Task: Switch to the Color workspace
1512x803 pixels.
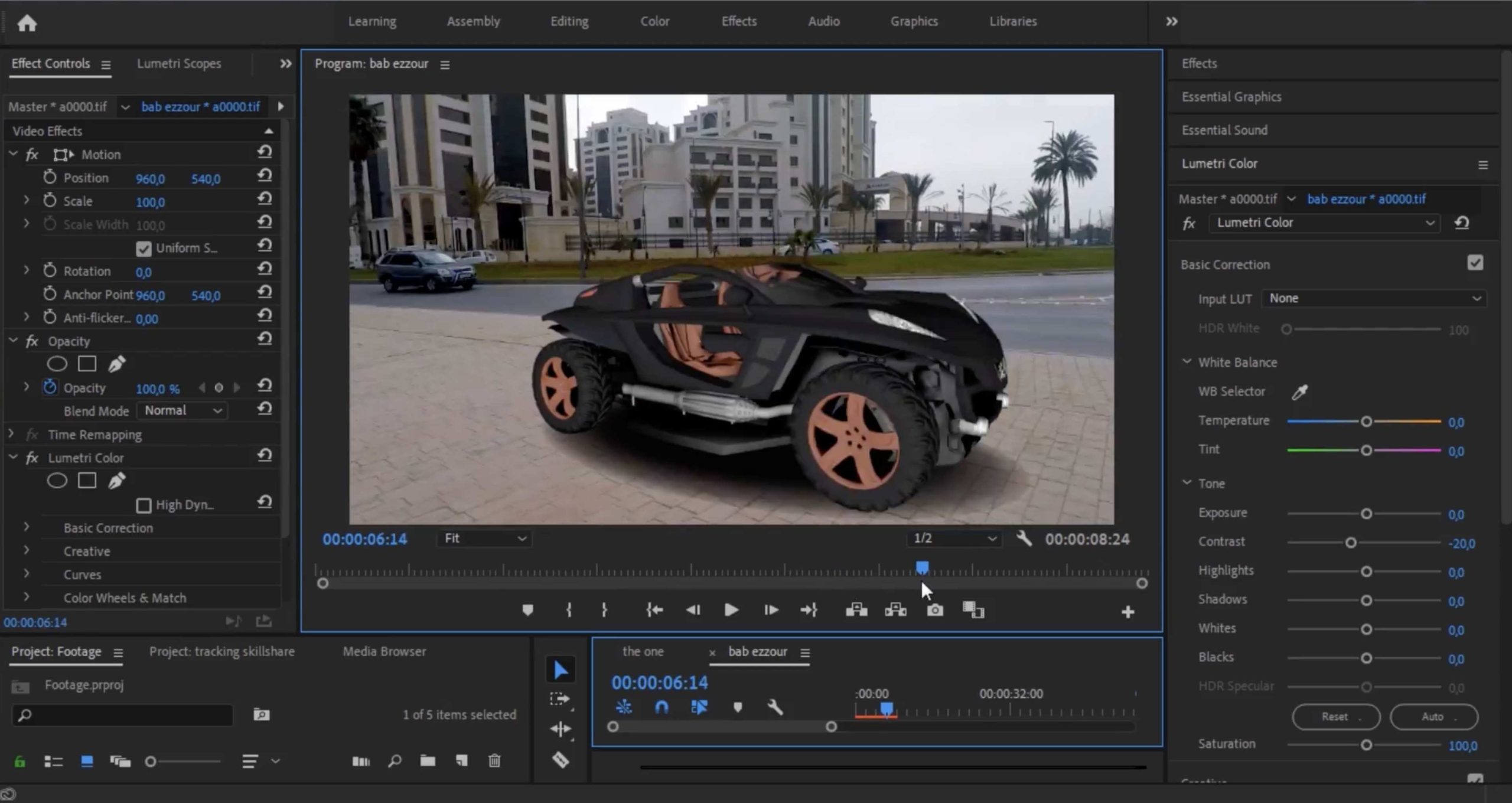Action: coord(654,21)
